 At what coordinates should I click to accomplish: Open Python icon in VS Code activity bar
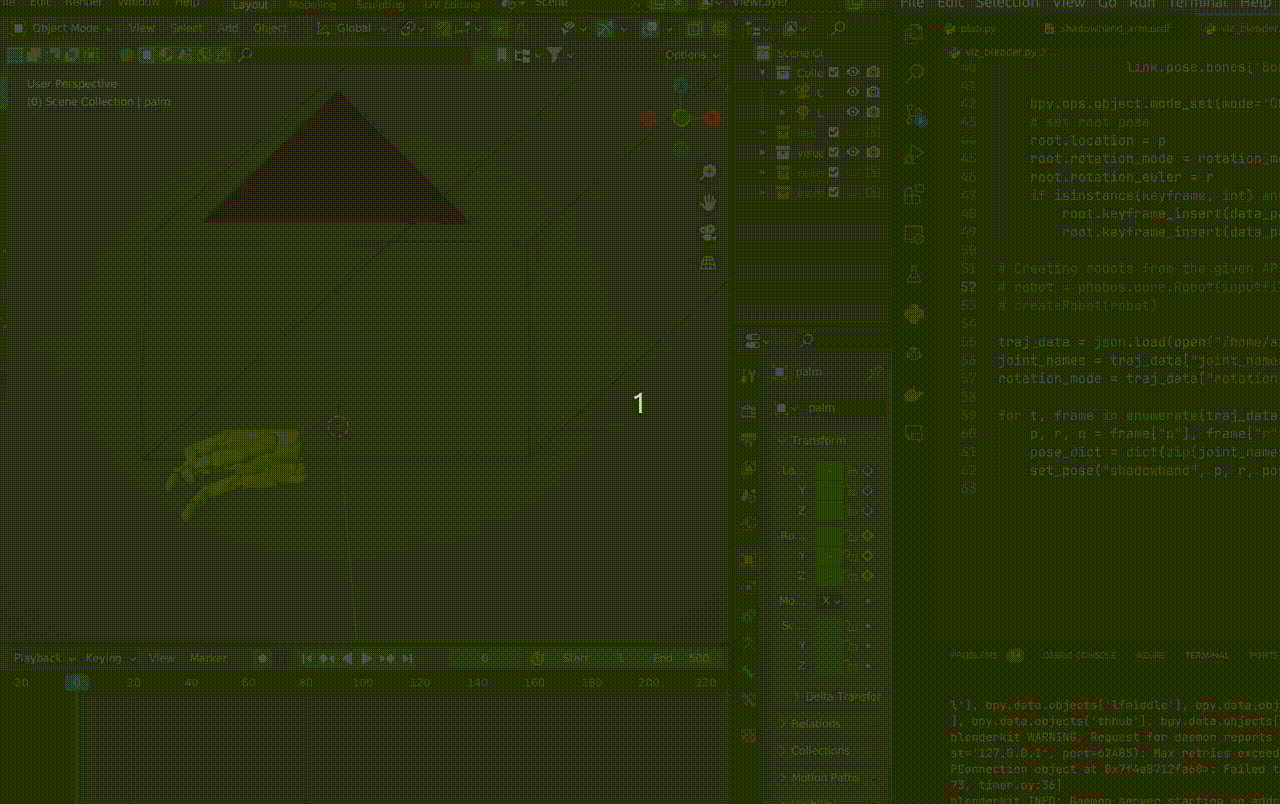tap(913, 314)
